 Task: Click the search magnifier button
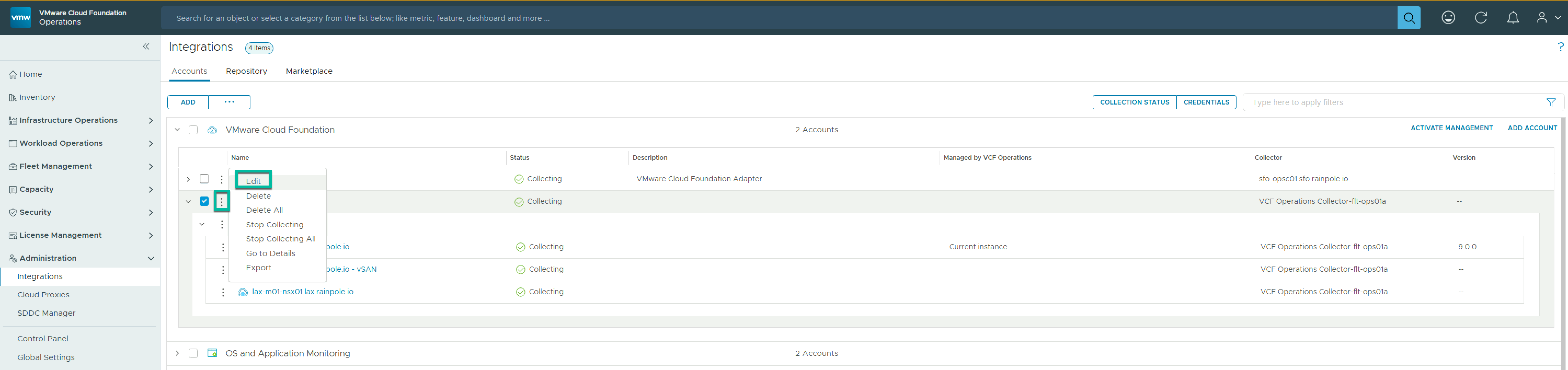coord(1408,18)
